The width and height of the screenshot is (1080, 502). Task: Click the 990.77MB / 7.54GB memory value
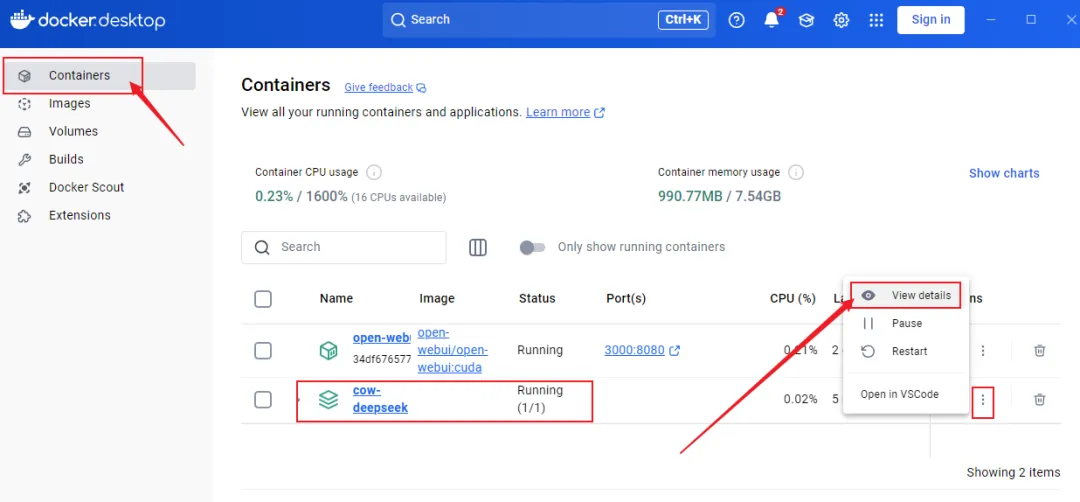click(x=719, y=196)
